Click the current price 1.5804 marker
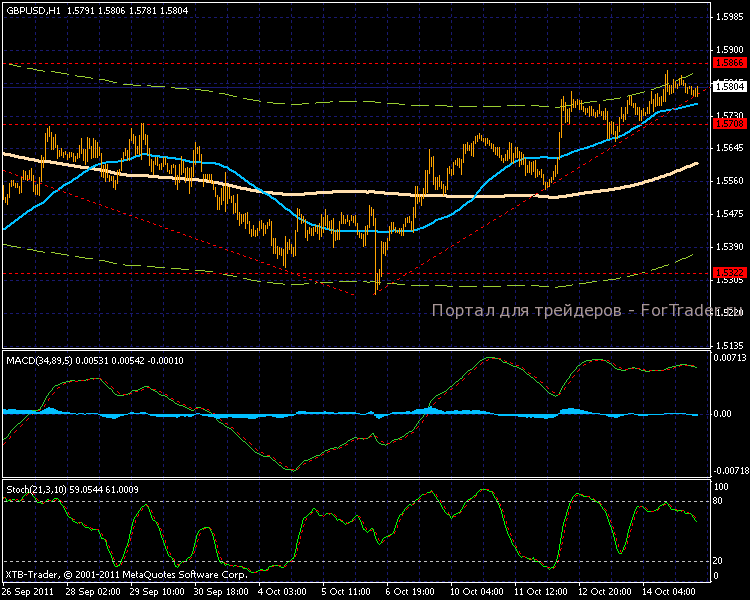This screenshot has width=750, height=600. click(x=727, y=87)
